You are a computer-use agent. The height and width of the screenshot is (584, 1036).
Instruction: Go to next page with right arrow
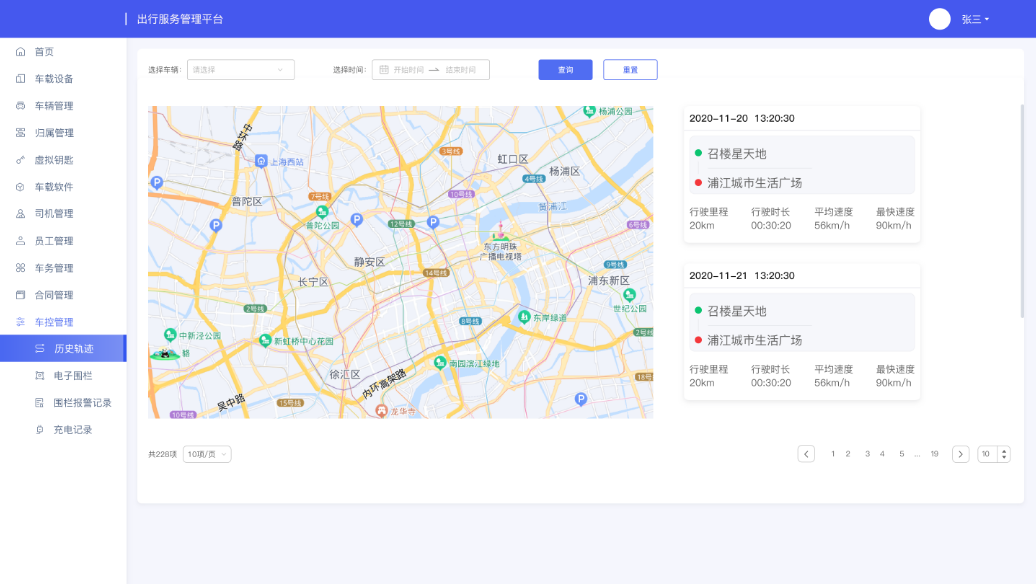click(x=961, y=454)
